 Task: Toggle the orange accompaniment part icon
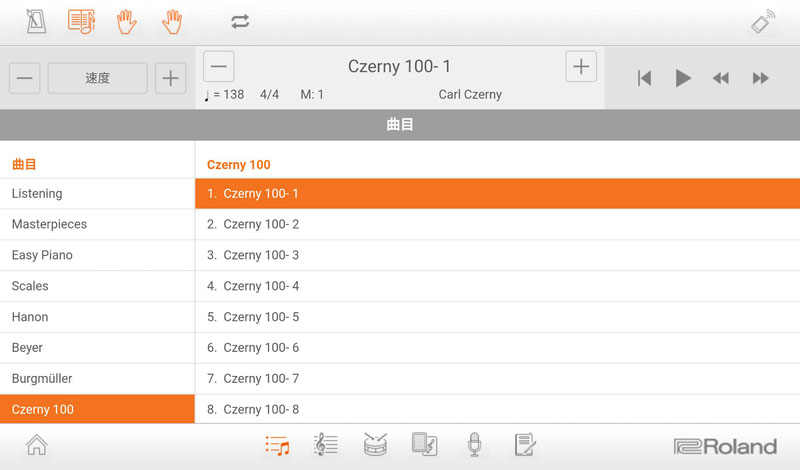coord(81,21)
